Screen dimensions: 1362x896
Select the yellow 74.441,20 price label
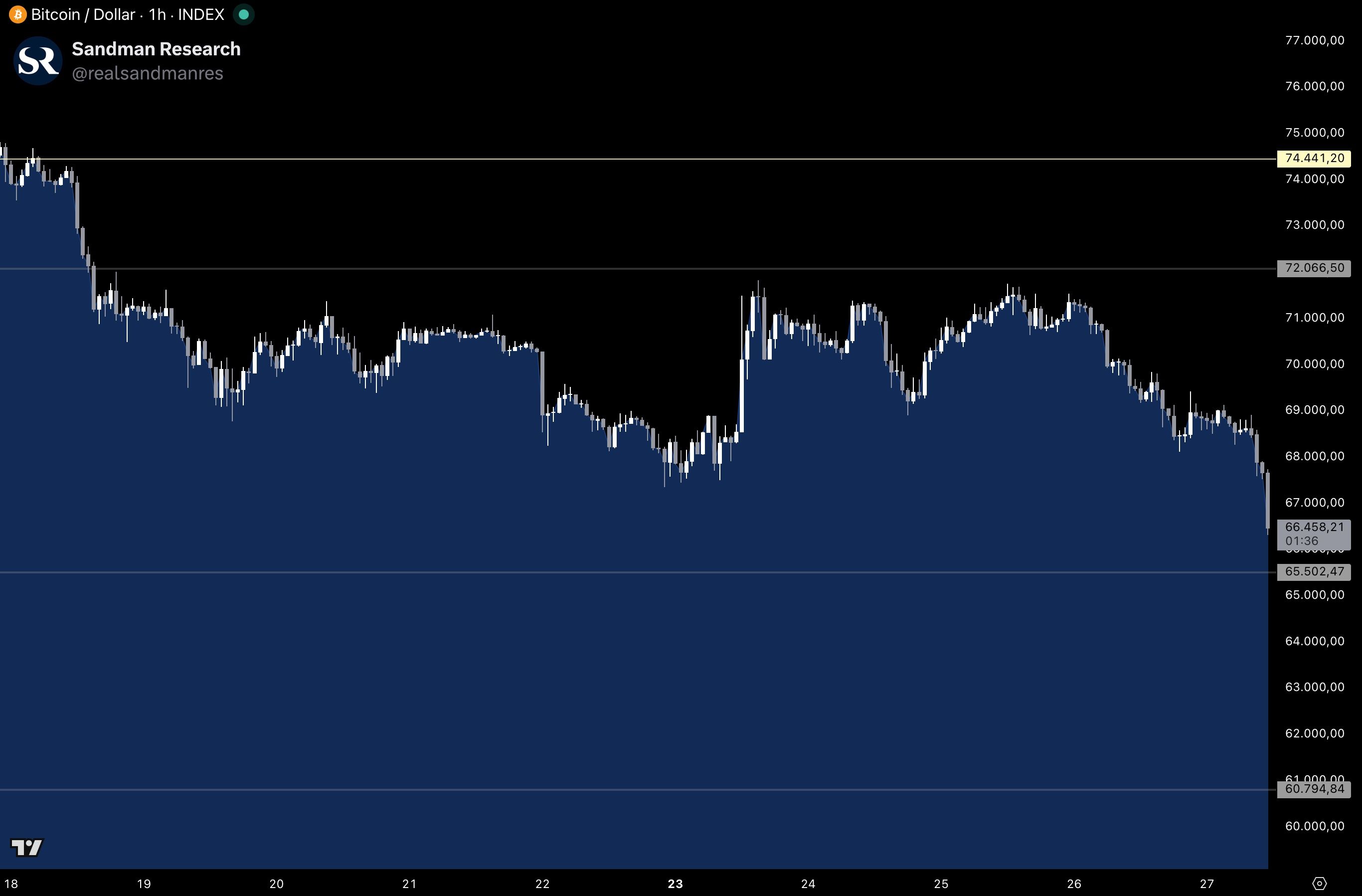click(x=1314, y=159)
